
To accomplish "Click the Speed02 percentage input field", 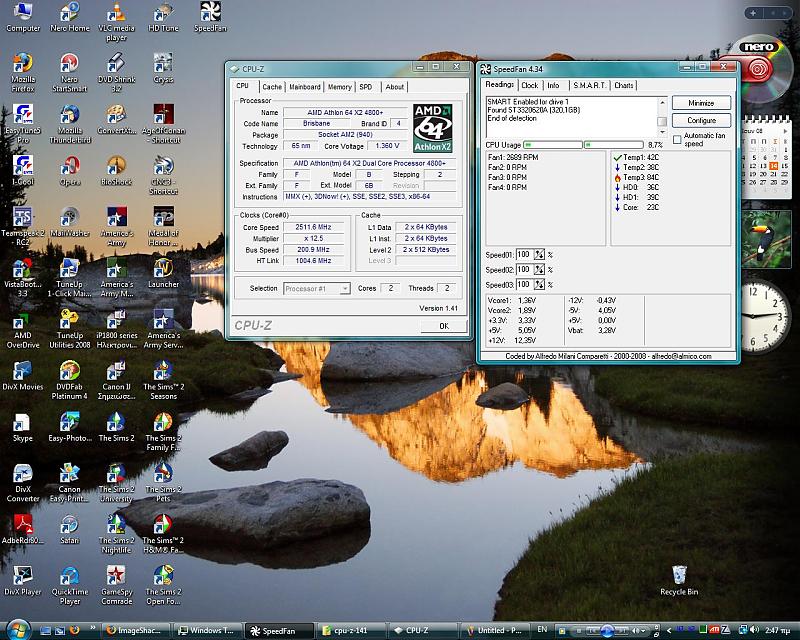I will 524,269.
